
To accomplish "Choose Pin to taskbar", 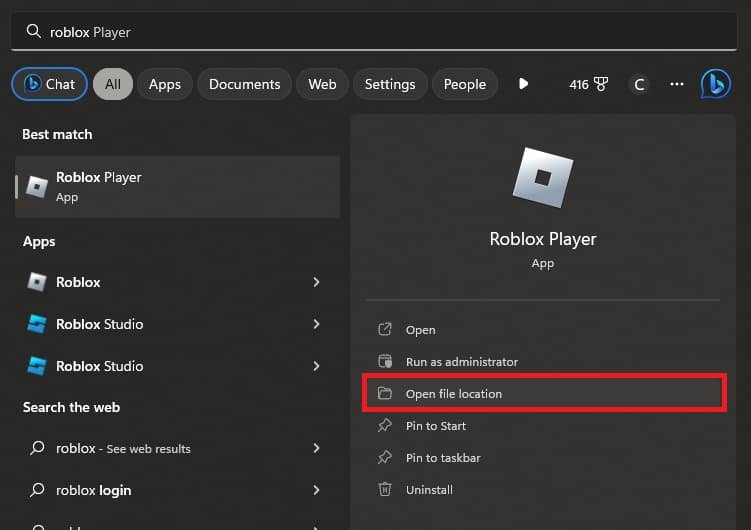I will [442, 458].
